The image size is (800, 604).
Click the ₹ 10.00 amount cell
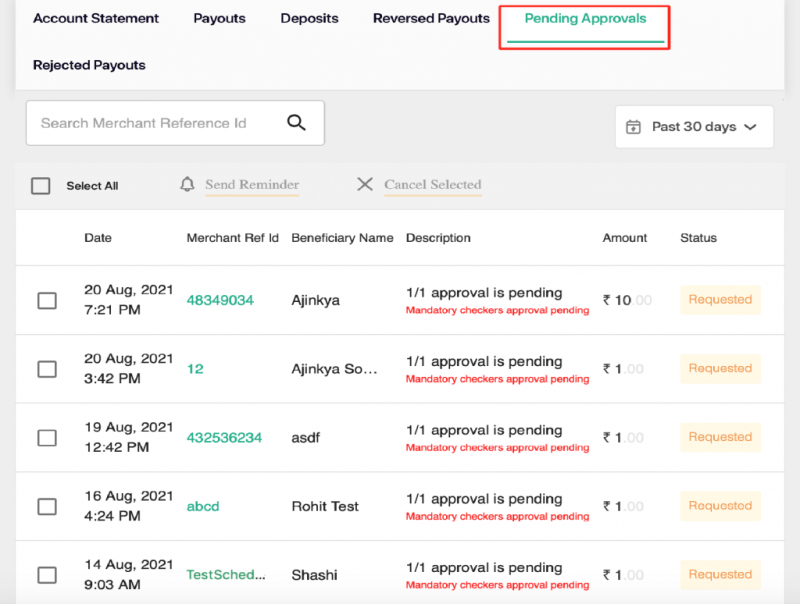628,300
